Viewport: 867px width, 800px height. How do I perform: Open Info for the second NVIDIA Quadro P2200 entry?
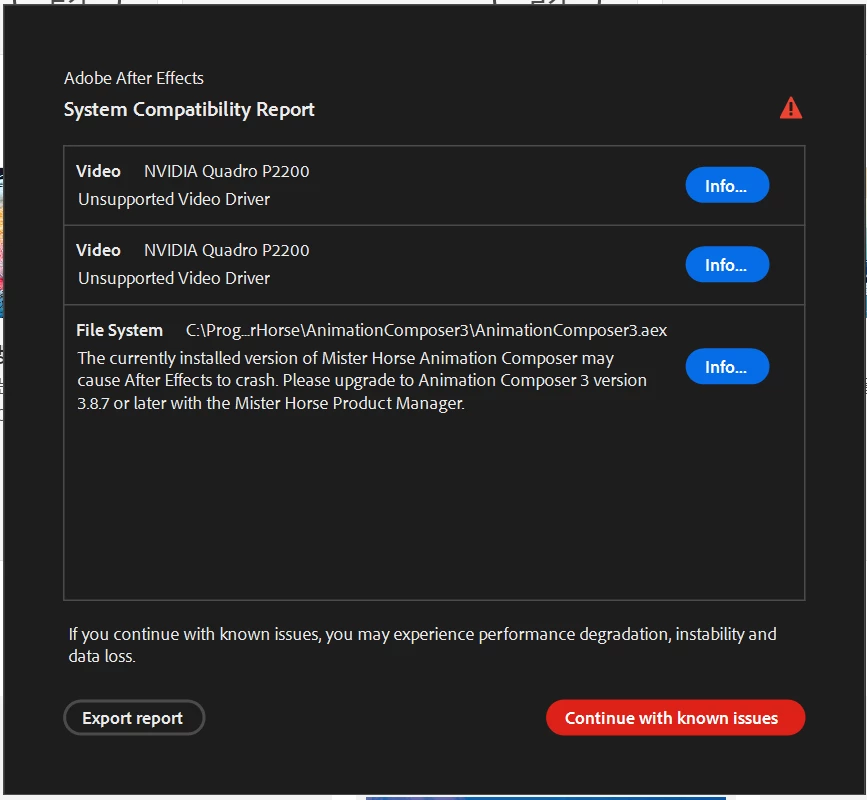(x=727, y=264)
